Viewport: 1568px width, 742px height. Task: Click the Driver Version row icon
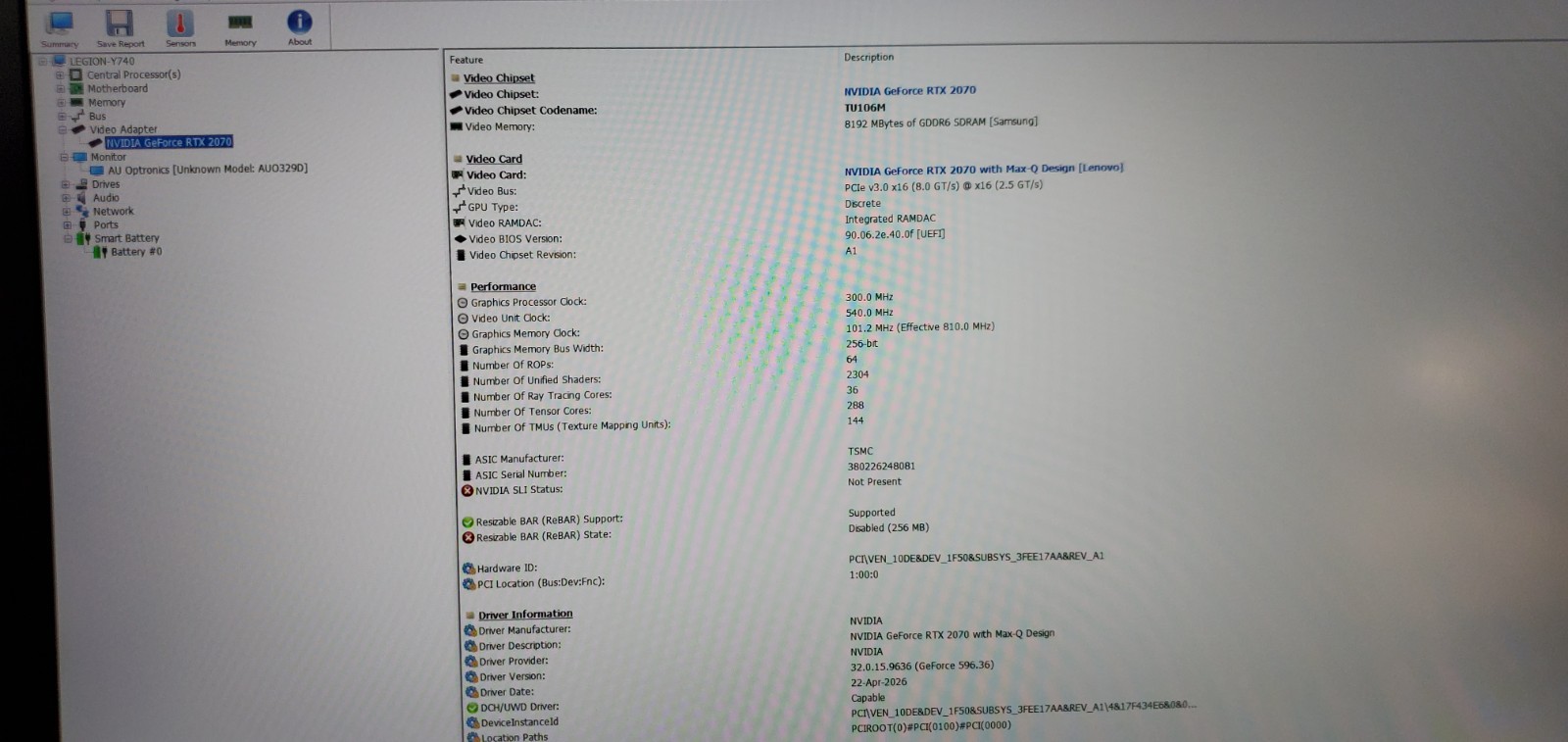pyautogui.click(x=471, y=677)
